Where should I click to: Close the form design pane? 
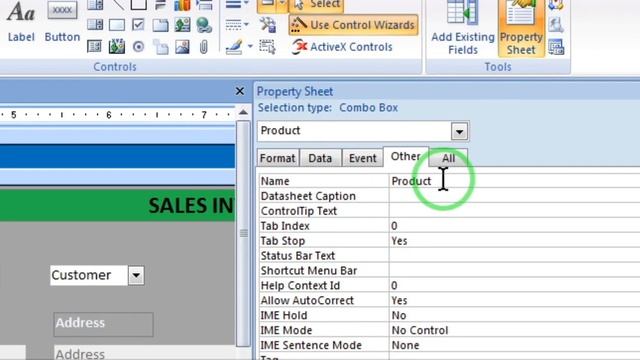[x=240, y=91]
